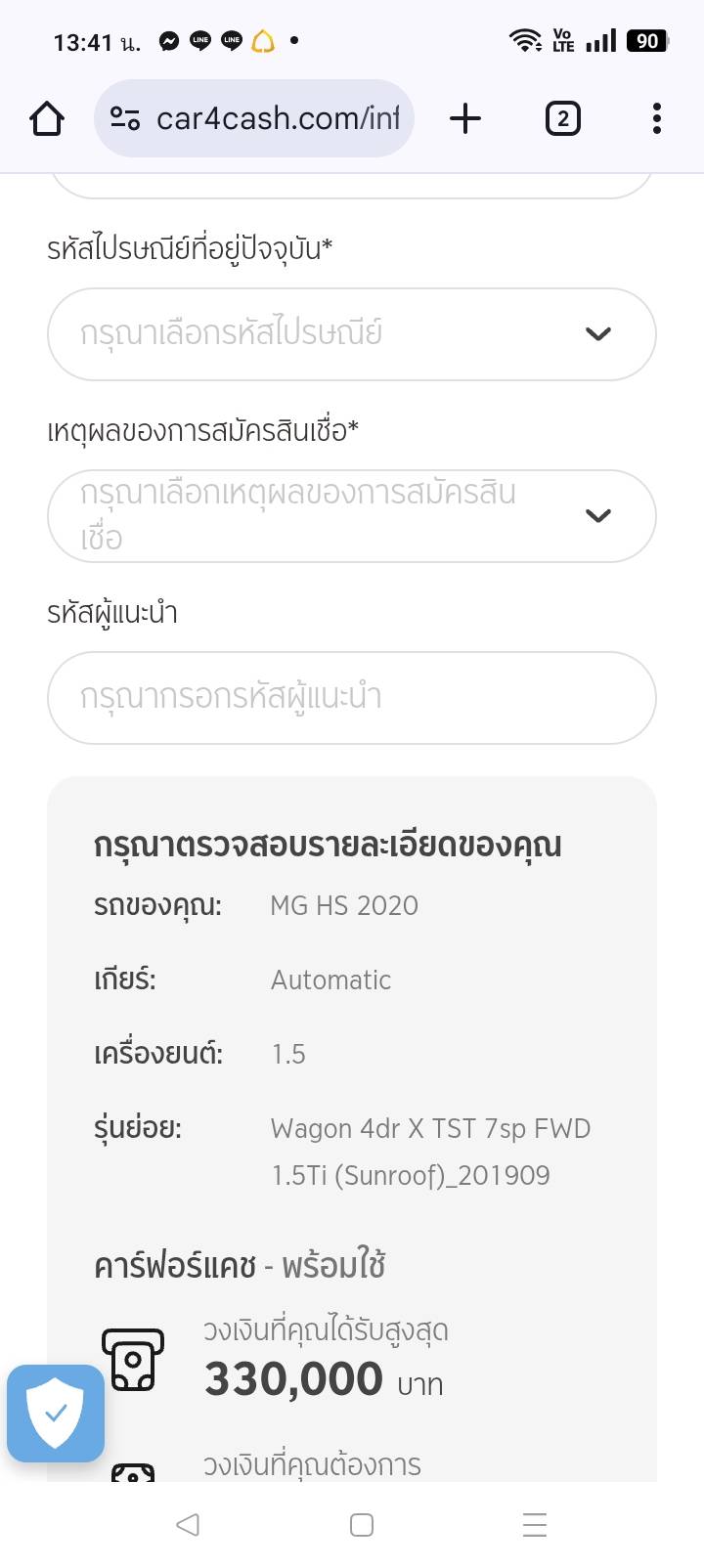Focus the referral code input field

(351, 698)
